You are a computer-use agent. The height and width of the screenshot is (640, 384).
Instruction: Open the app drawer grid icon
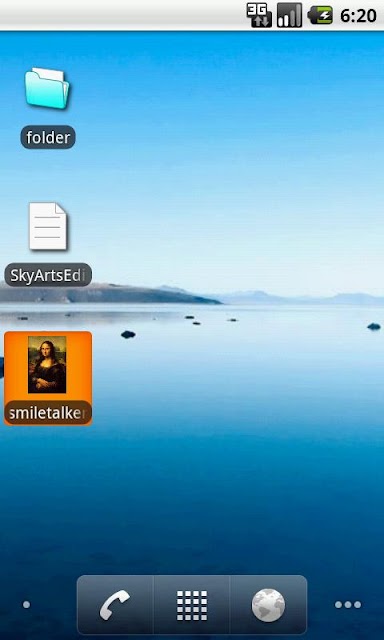(192, 605)
